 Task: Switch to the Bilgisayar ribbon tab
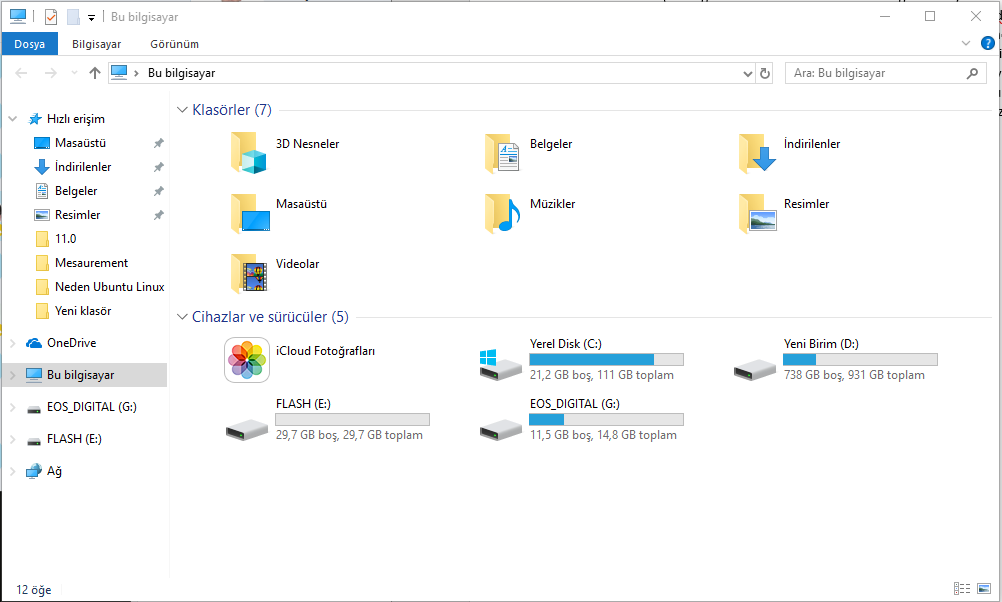[x=96, y=44]
